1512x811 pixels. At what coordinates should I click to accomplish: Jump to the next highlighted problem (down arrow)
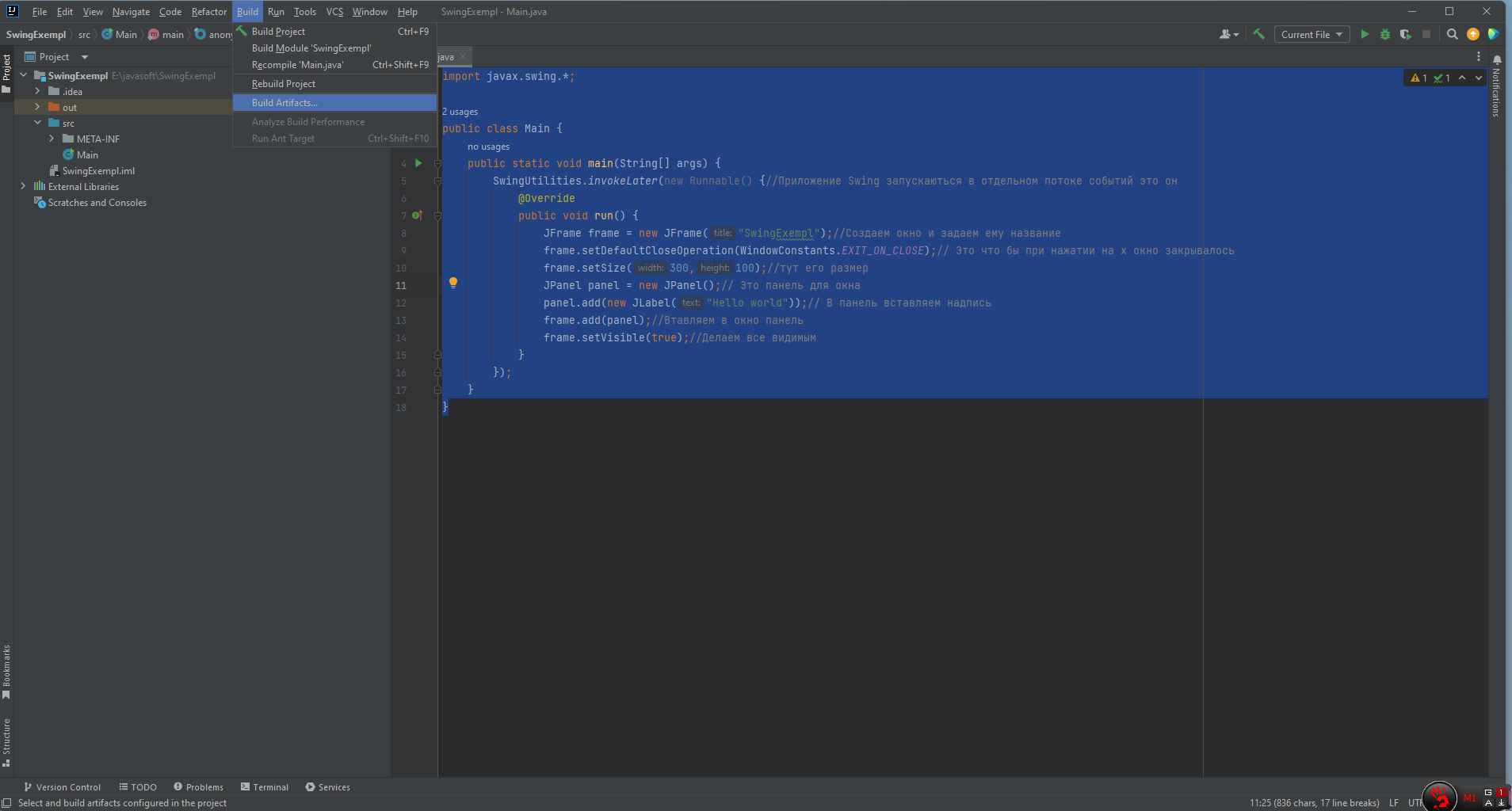(x=1479, y=78)
